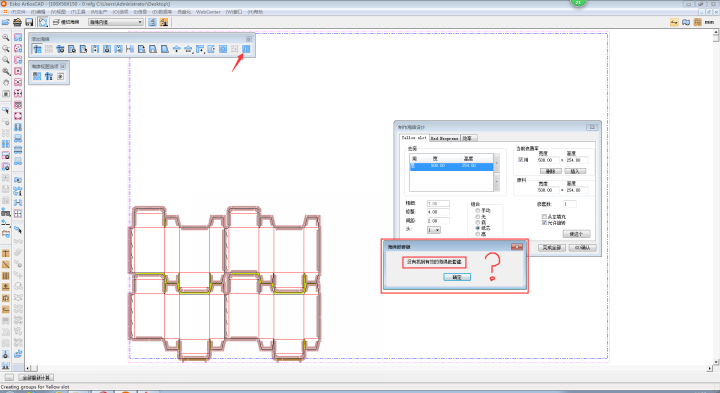The width and height of the screenshot is (720, 393).
Task: Select the topmost radio button in the options group
Action: pyautogui.click(x=478, y=210)
